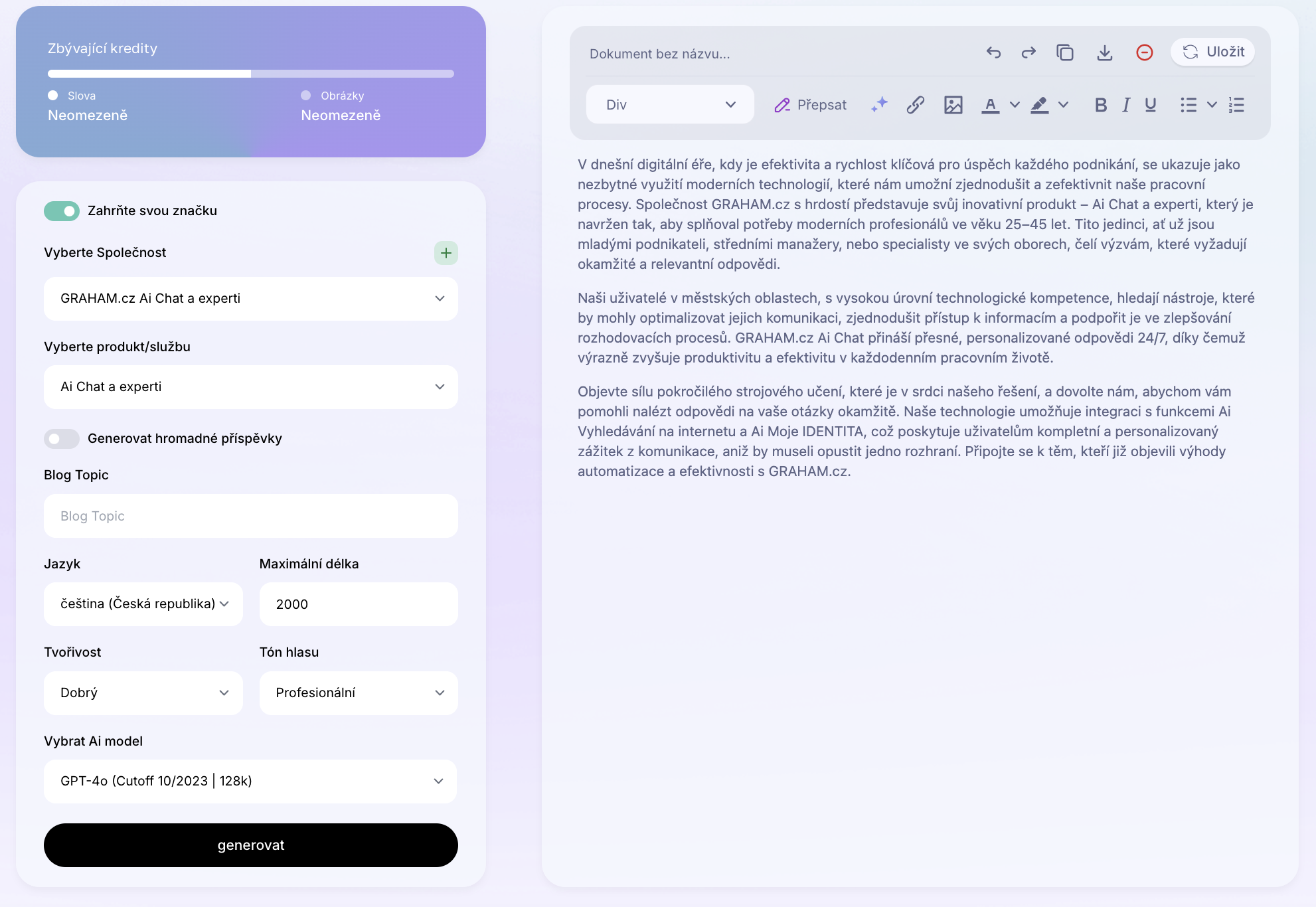The height and width of the screenshot is (907, 1316).
Task: Click the paragraph starting Naši uživatelé
Action: click(916, 328)
